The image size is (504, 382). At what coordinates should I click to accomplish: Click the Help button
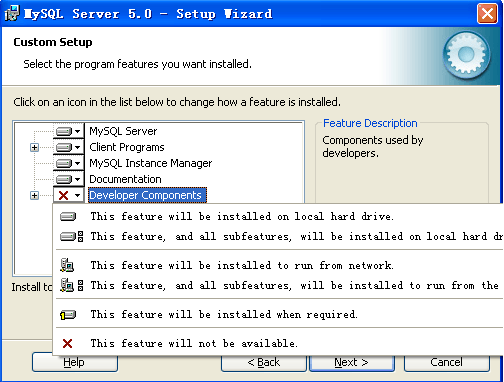click(x=75, y=362)
